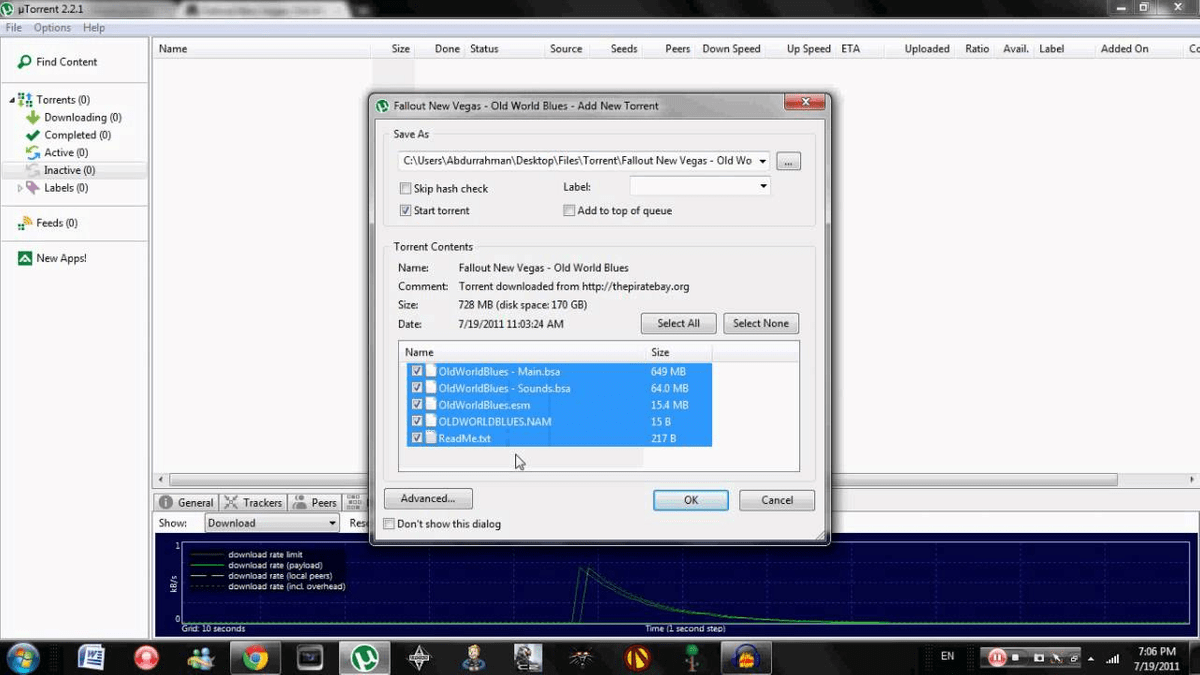Expand the Save As path dropdown
The height and width of the screenshot is (675, 1200).
coord(763,161)
